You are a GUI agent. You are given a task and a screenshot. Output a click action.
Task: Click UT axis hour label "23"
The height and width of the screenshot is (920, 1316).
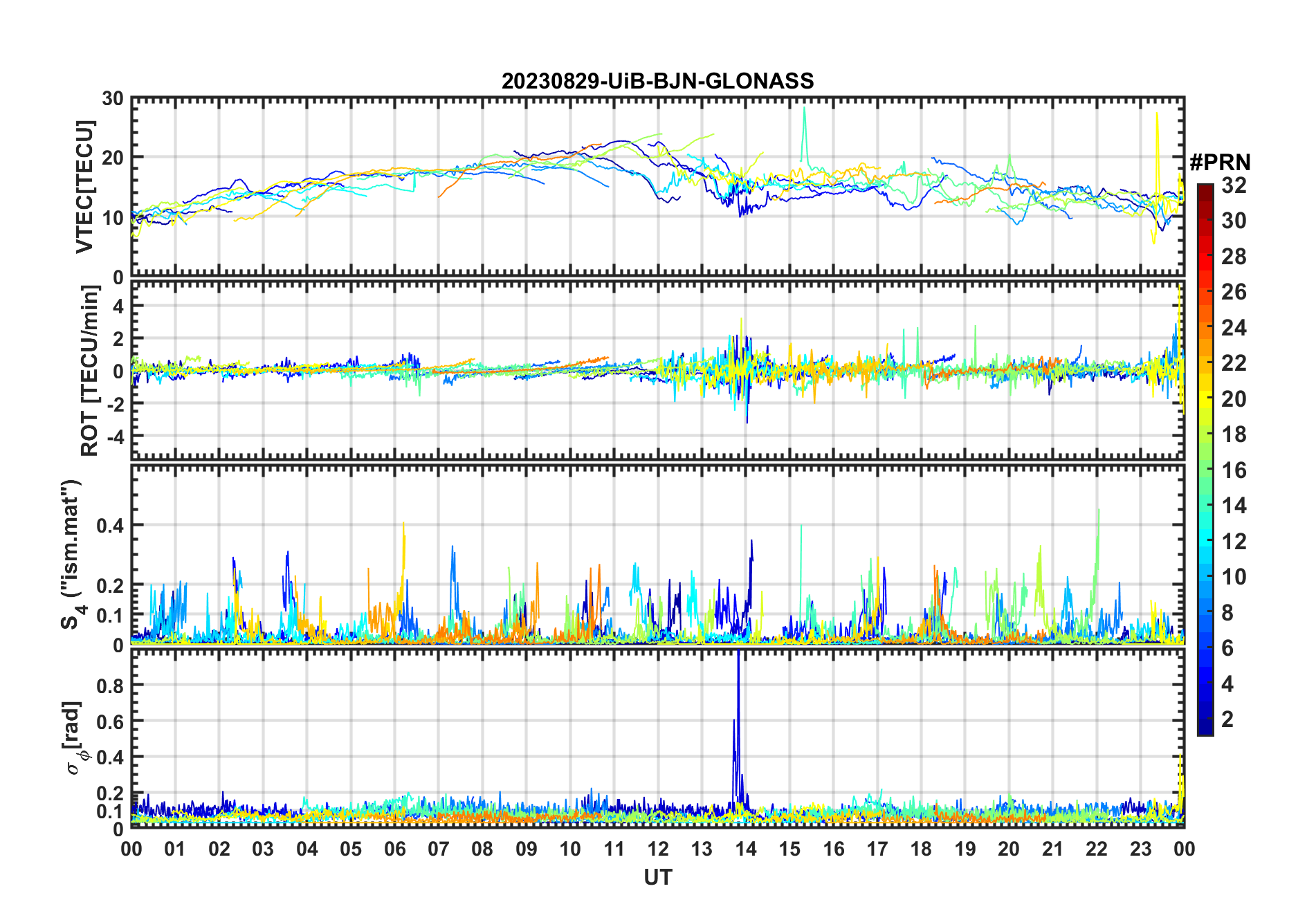1140,849
